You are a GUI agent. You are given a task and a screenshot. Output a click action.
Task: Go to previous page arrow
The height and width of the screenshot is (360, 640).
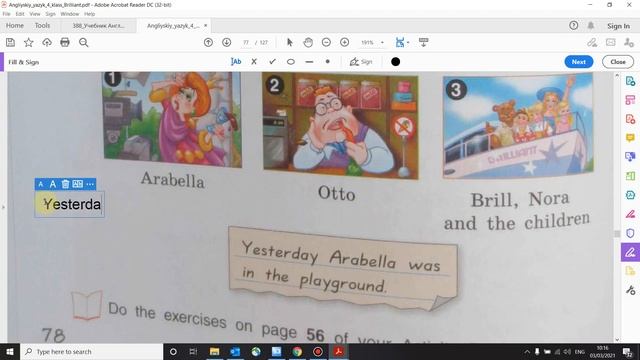coord(208,42)
